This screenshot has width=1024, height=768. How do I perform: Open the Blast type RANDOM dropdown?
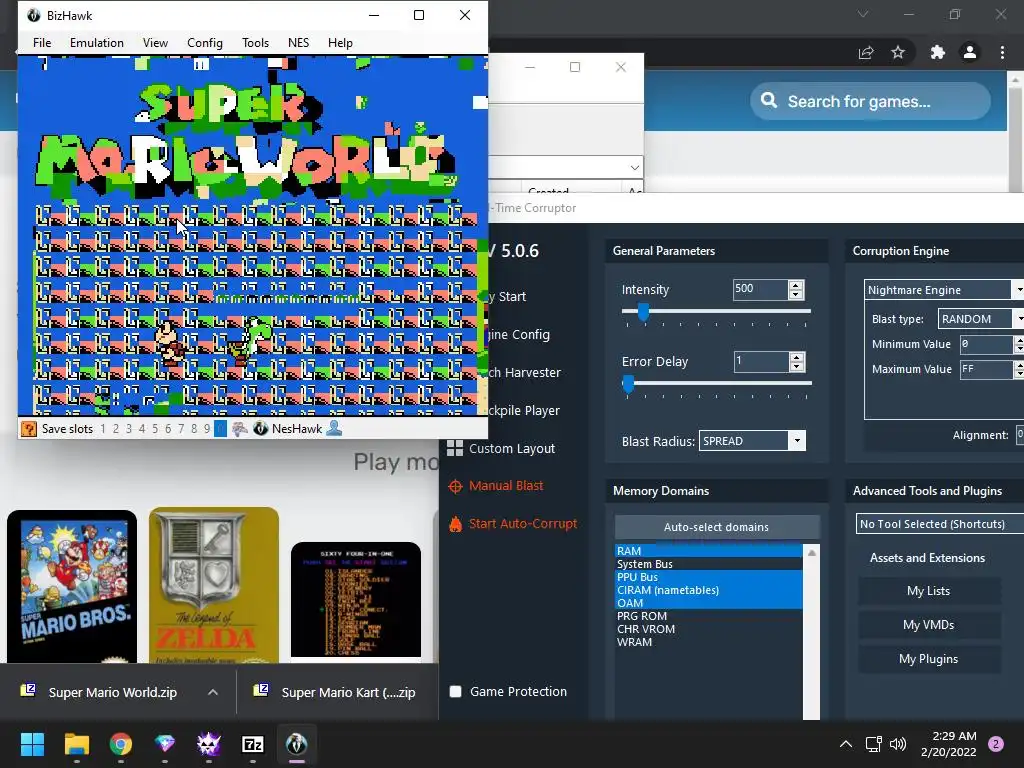click(x=1019, y=319)
